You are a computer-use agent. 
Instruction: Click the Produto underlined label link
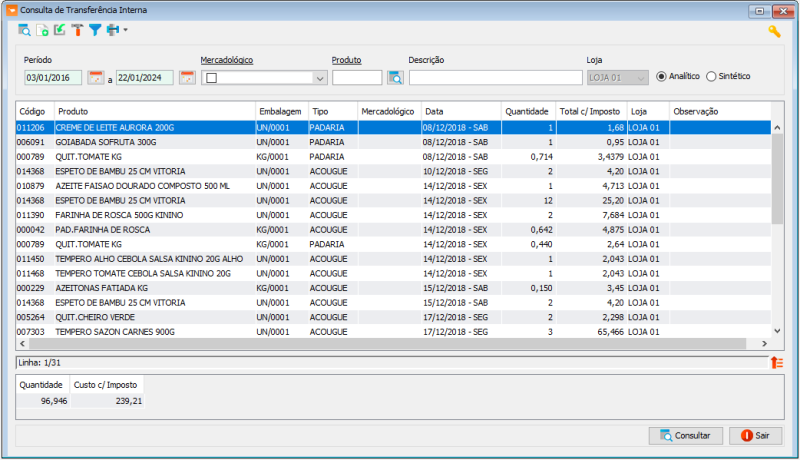(x=346, y=60)
